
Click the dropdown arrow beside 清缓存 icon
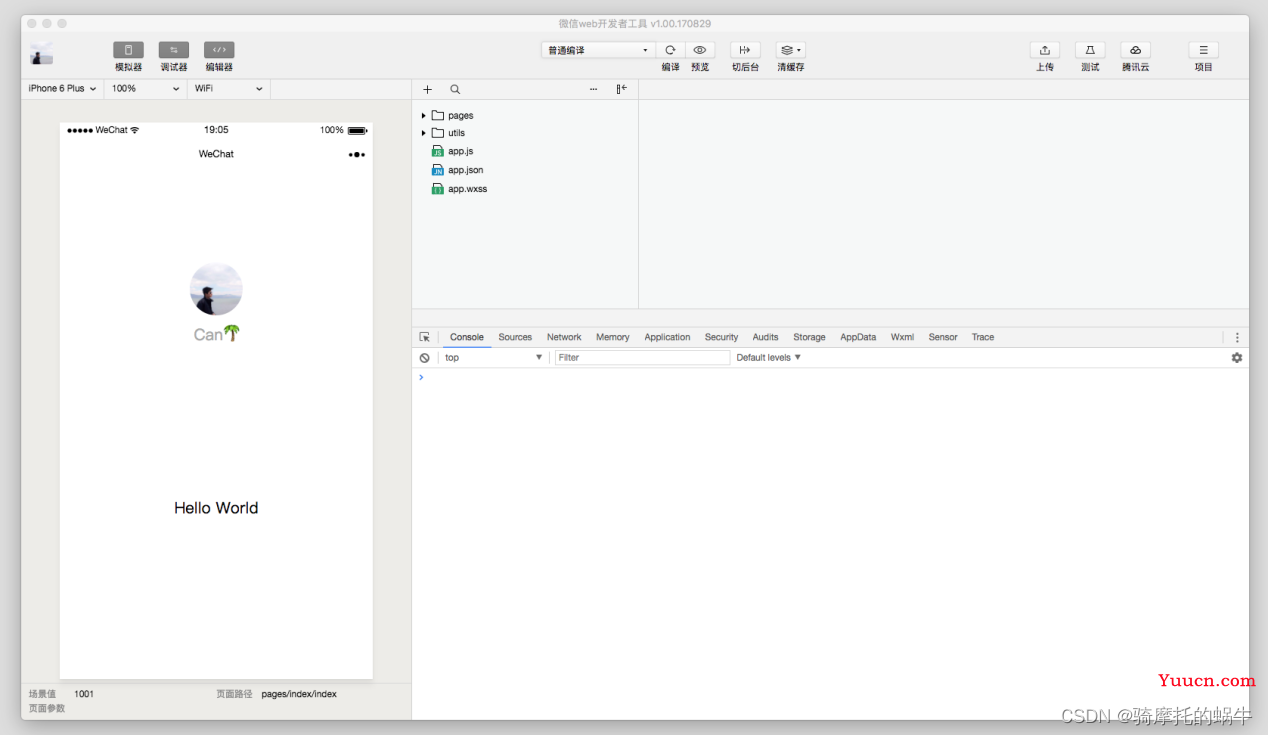(799, 50)
